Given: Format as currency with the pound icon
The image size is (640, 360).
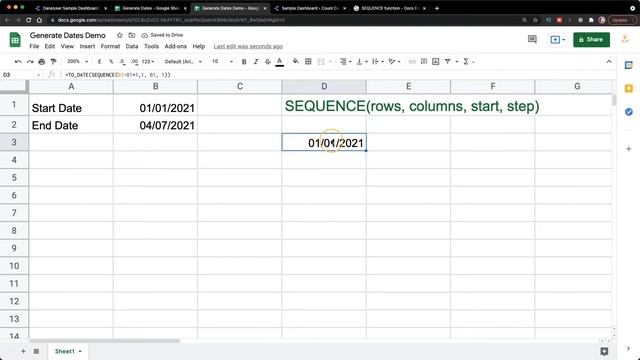Looking at the screenshot, I should (x=99, y=62).
